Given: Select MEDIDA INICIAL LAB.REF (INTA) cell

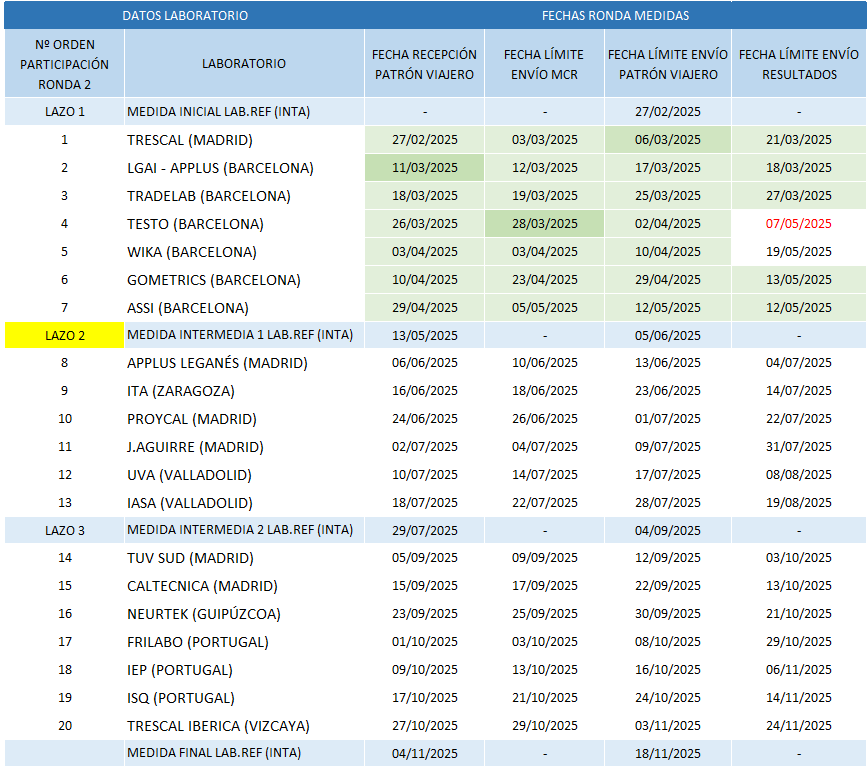Looking at the screenshot, I should tap(244, 112).
